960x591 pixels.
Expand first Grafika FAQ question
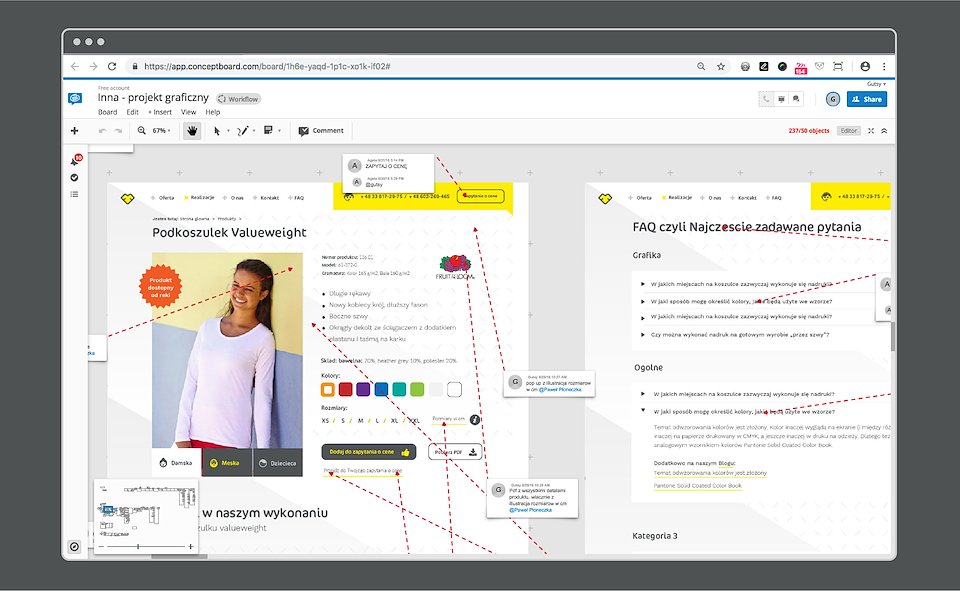coord(643,284)
